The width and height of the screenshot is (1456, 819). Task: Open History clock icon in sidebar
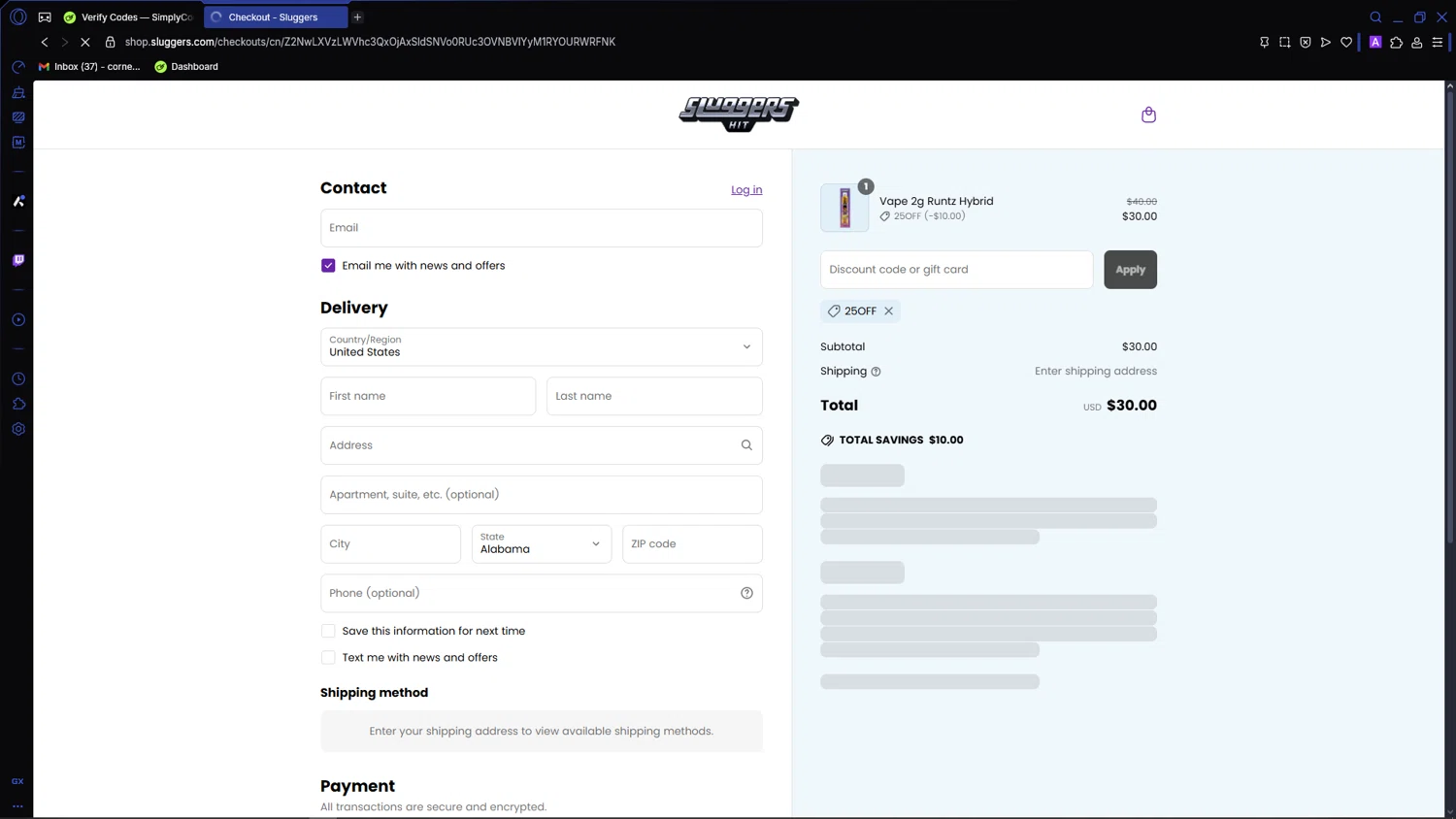click(x=18, y=379)
